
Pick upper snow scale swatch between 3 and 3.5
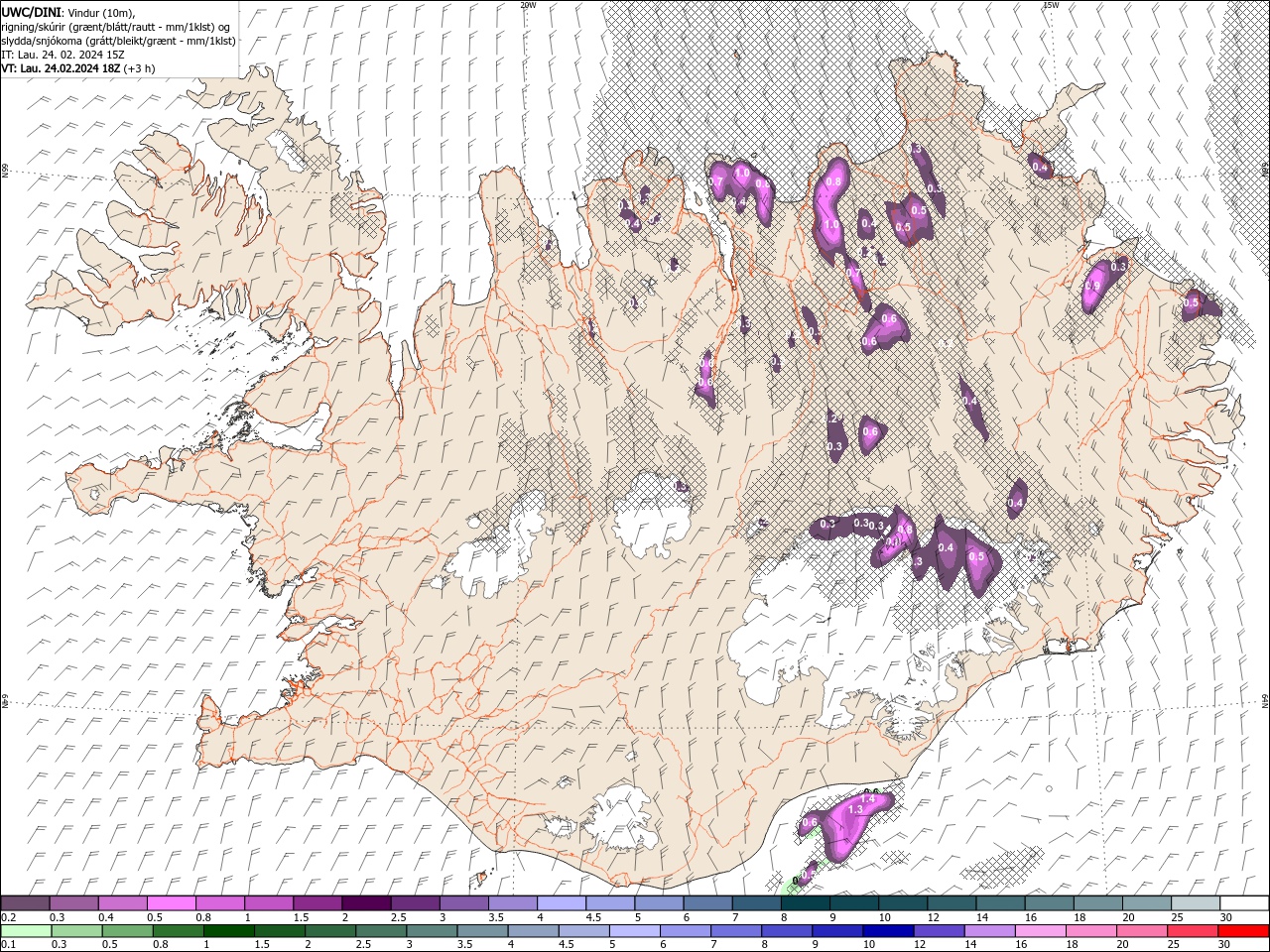[x=462, y=903]
